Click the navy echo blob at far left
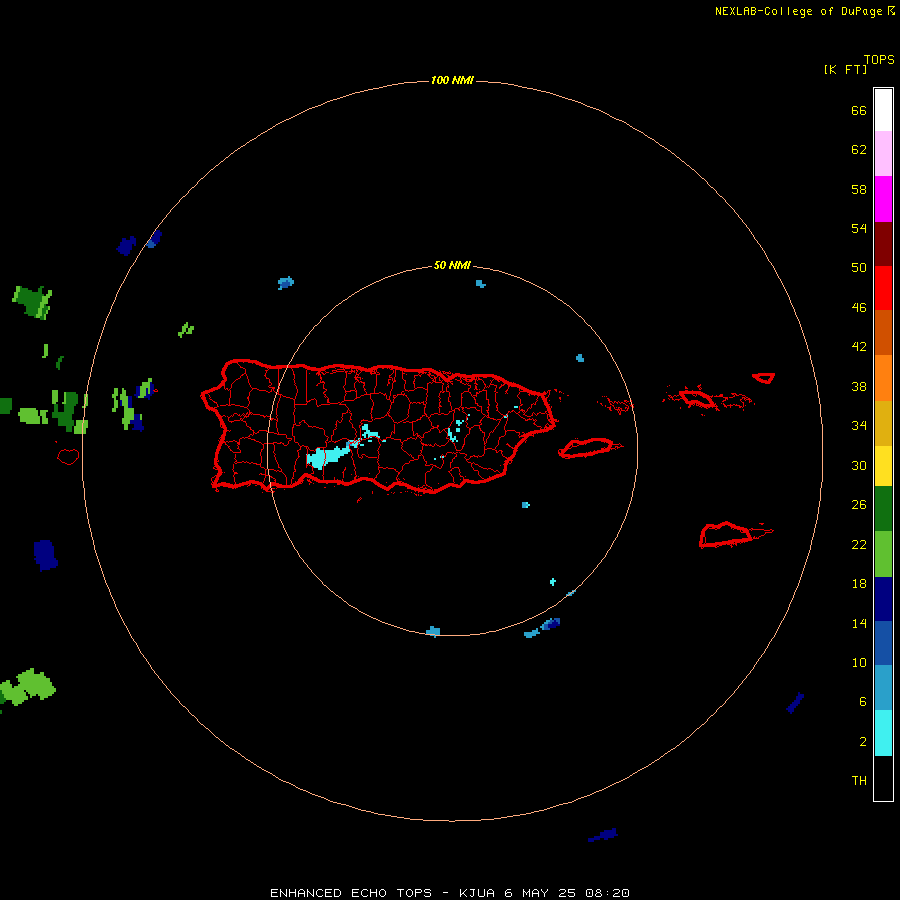This screenshot has height=900, width=900. tap(45, 555)
